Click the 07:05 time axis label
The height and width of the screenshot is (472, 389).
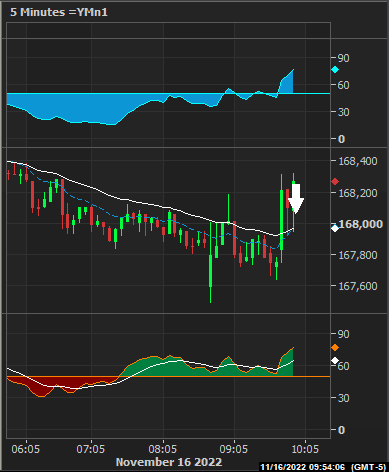90,449
